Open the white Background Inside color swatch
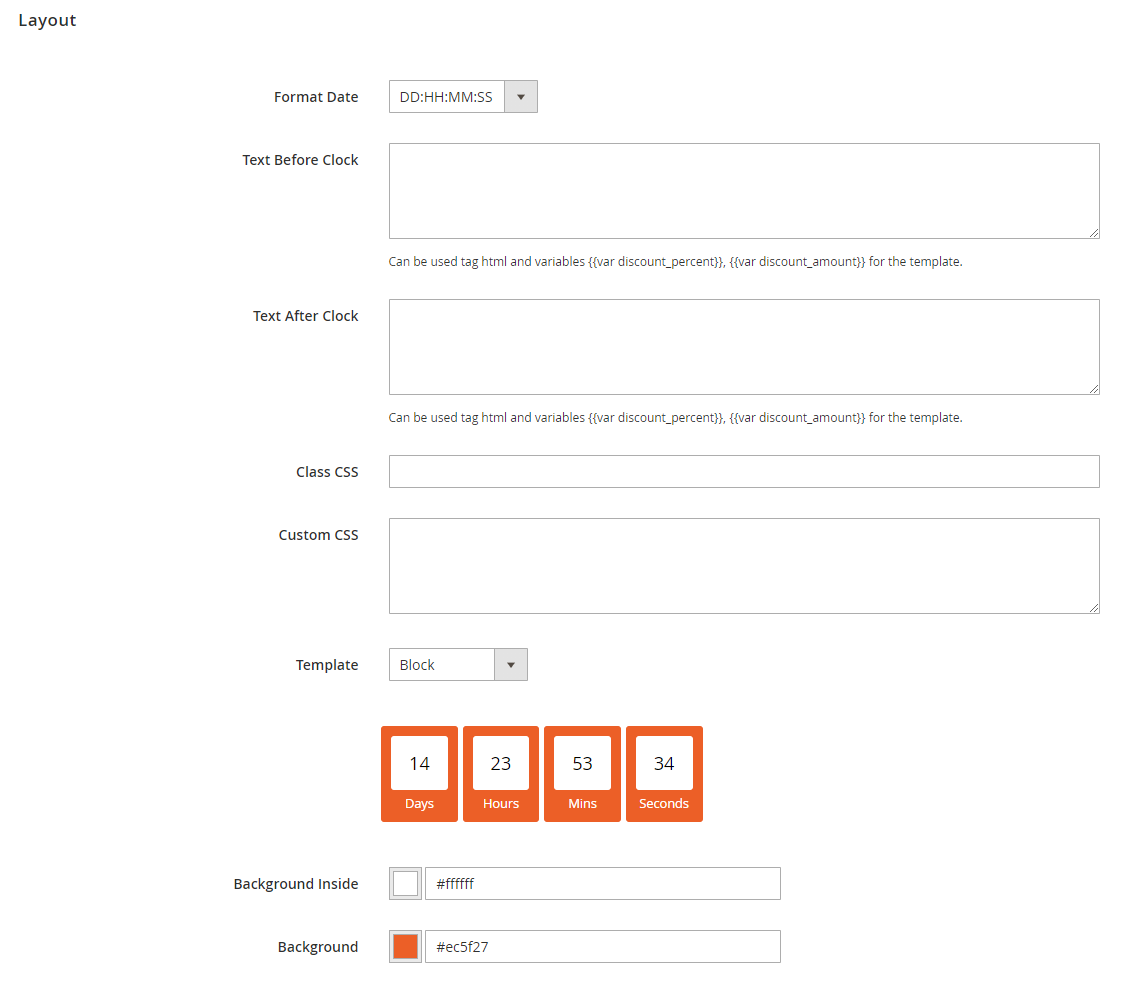The image size is (1140, 996). (403, 883)
